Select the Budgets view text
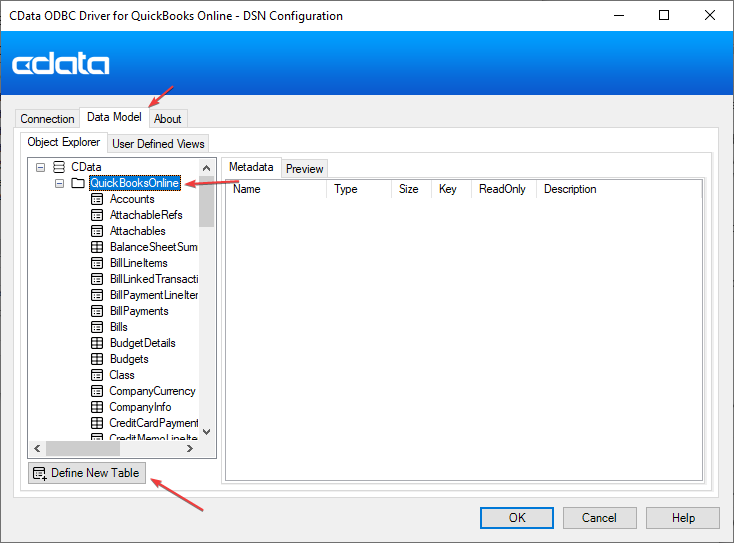 click(x=129, y=359)
